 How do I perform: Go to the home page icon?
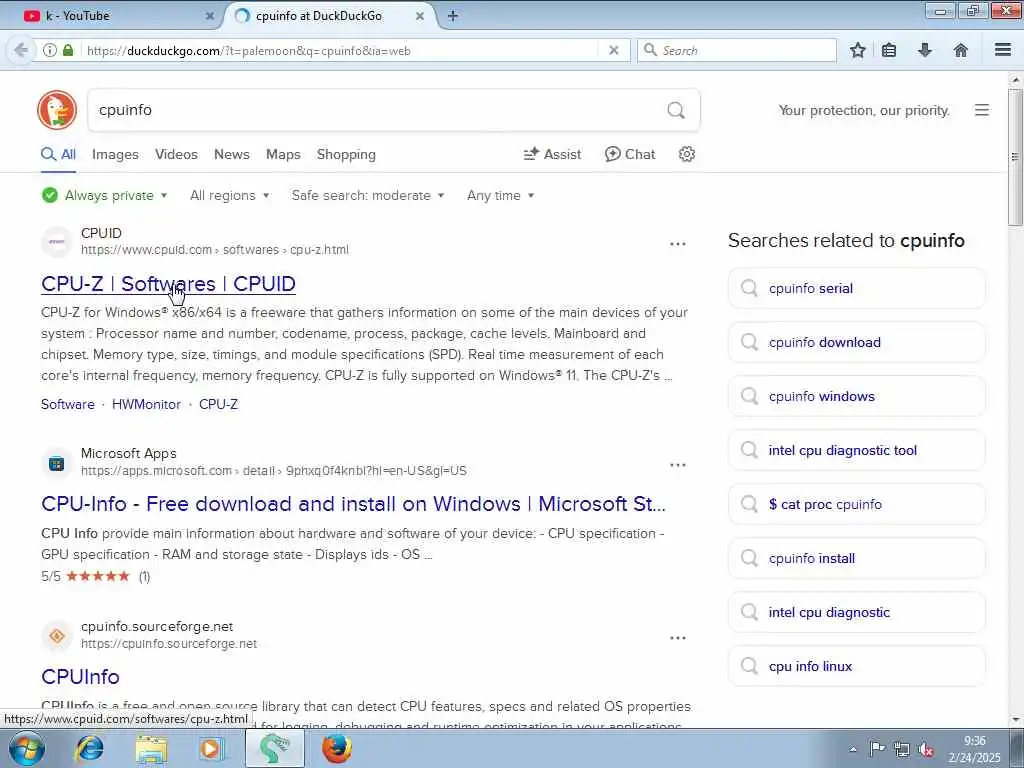pos(961,50)
